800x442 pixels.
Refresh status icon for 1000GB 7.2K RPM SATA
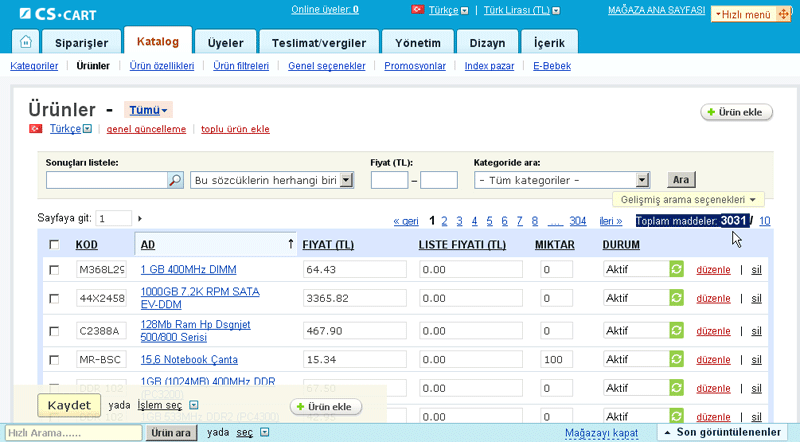[x=677, y=298]
